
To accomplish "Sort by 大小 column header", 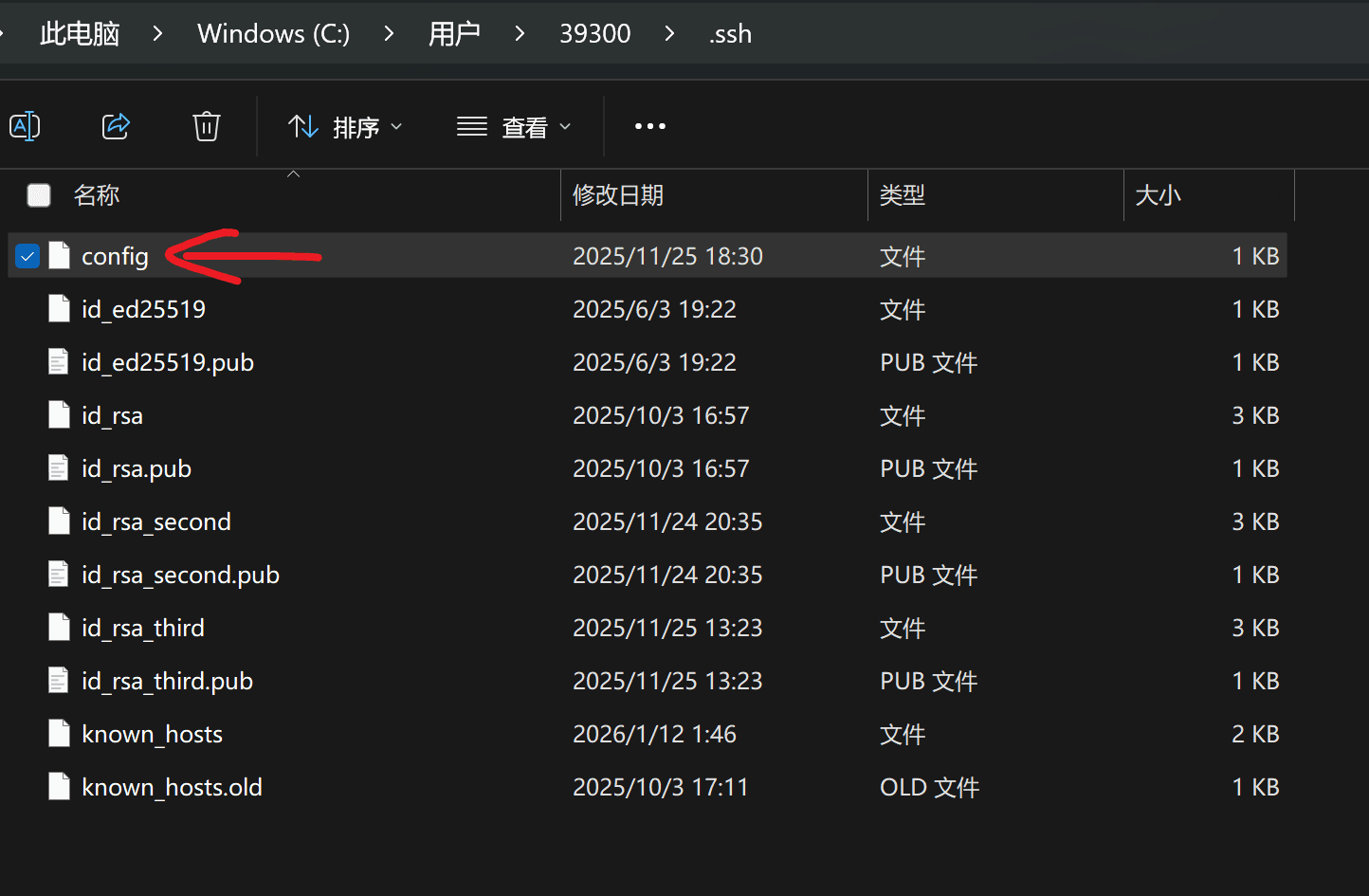I will 1158,195.
